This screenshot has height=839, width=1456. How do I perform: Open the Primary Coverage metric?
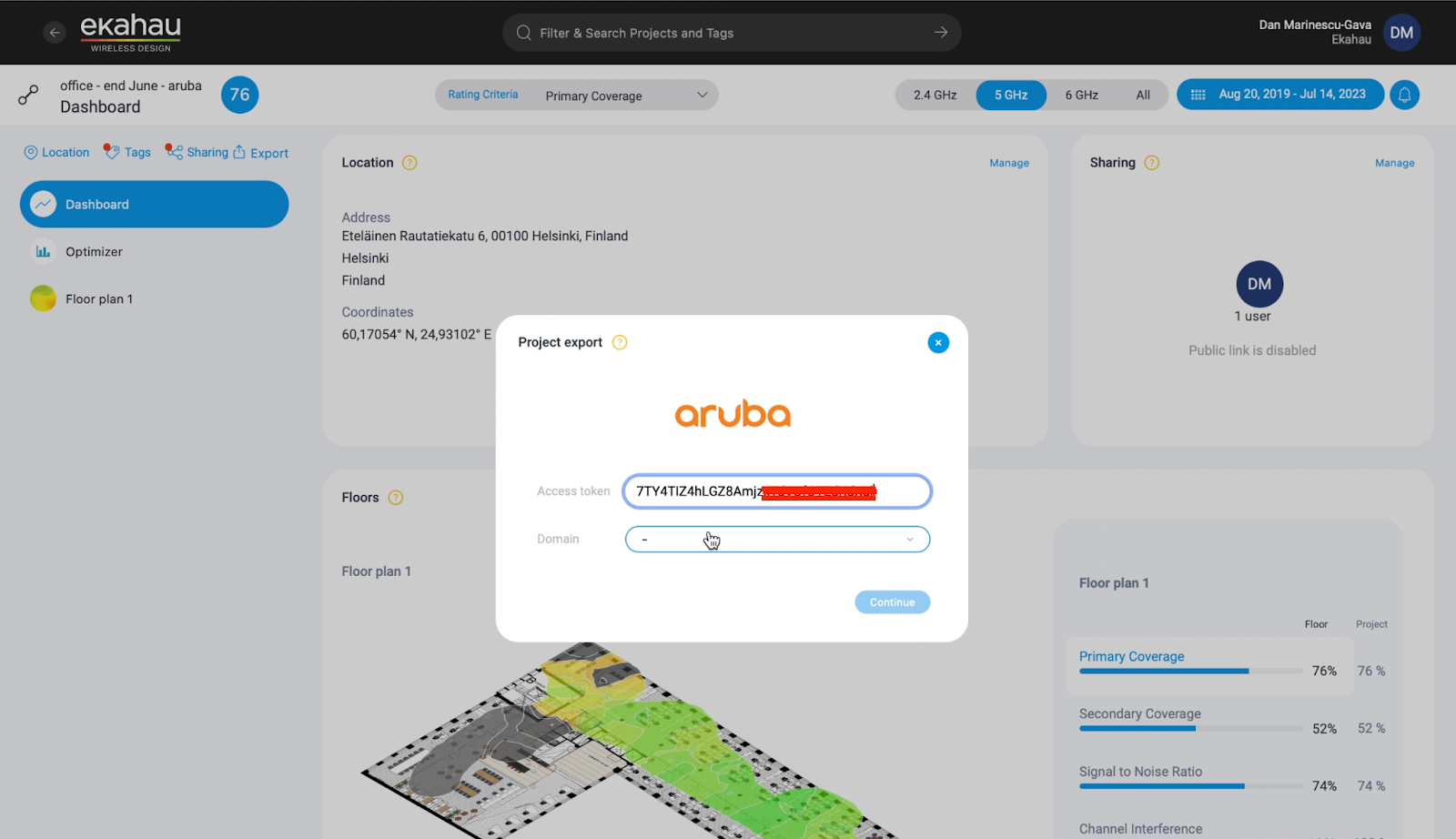click(x=1131, y=656)
